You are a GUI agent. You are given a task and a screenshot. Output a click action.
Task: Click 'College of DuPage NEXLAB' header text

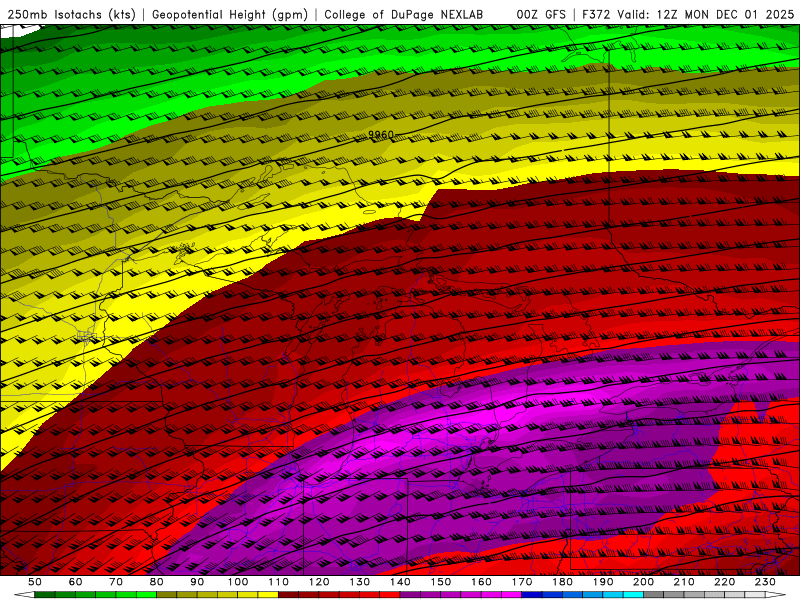pyautogui.click(x=403, y=15)
